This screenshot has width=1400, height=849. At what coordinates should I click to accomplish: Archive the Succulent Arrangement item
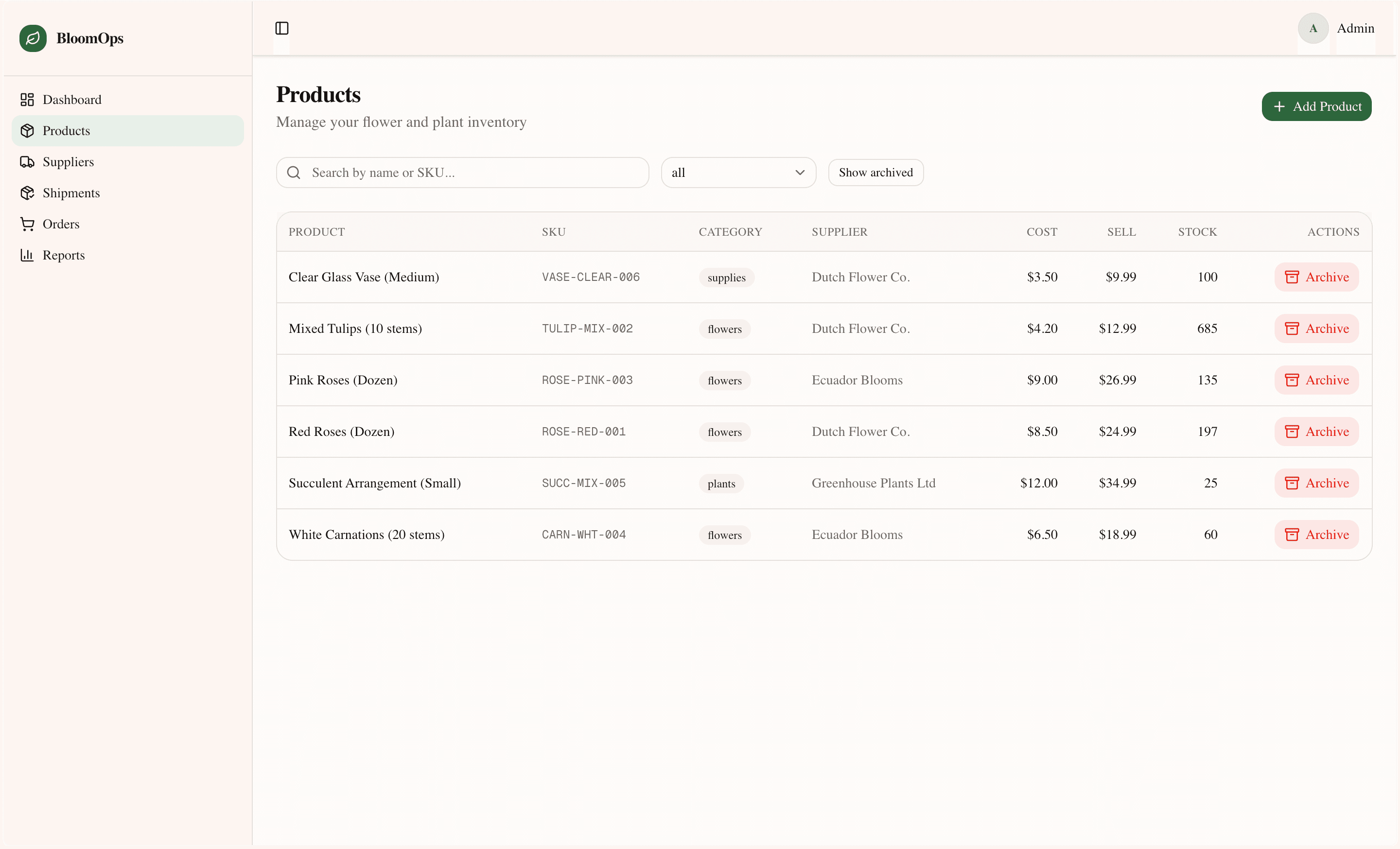pos(1316,483)
